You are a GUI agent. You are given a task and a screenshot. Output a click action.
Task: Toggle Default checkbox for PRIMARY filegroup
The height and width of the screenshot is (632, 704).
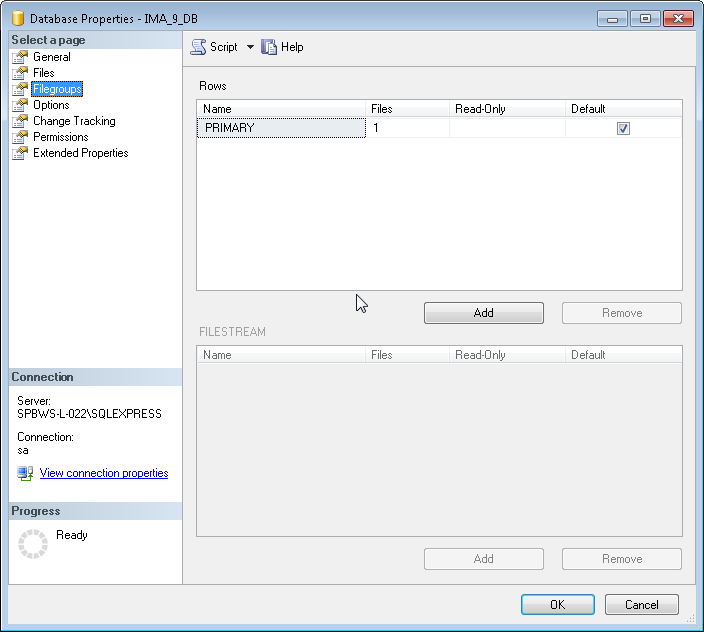[623, 128]
